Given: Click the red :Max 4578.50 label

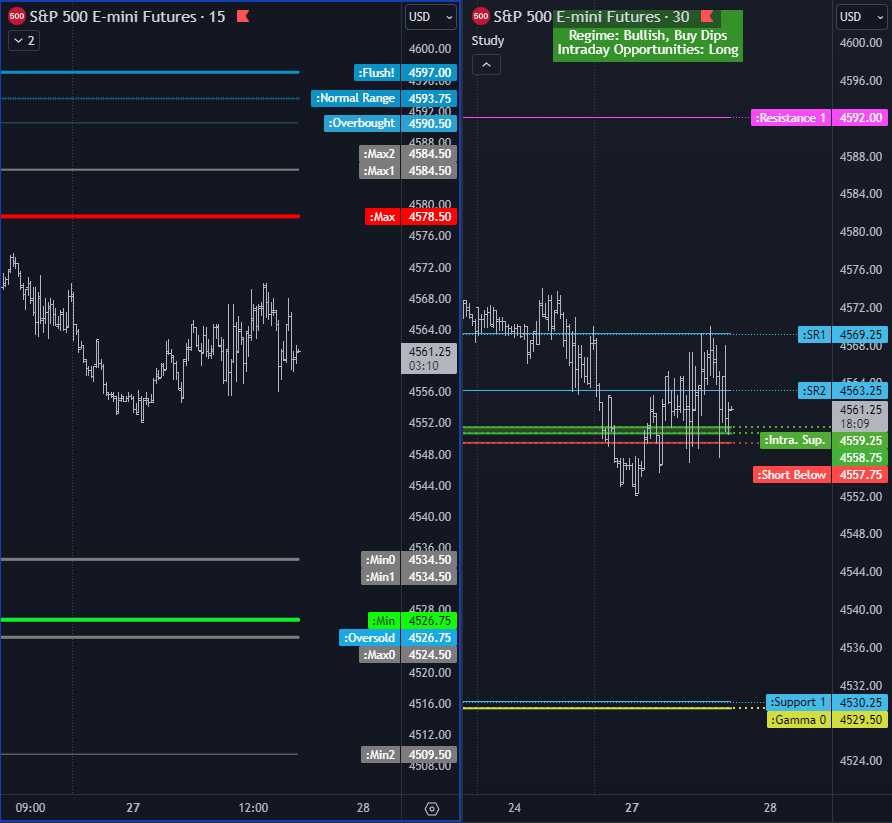Looking at the screenshot, I should point(411,217).
